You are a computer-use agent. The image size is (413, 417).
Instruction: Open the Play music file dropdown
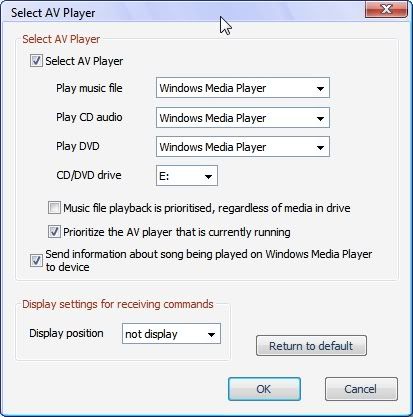(x=243, y=88)
